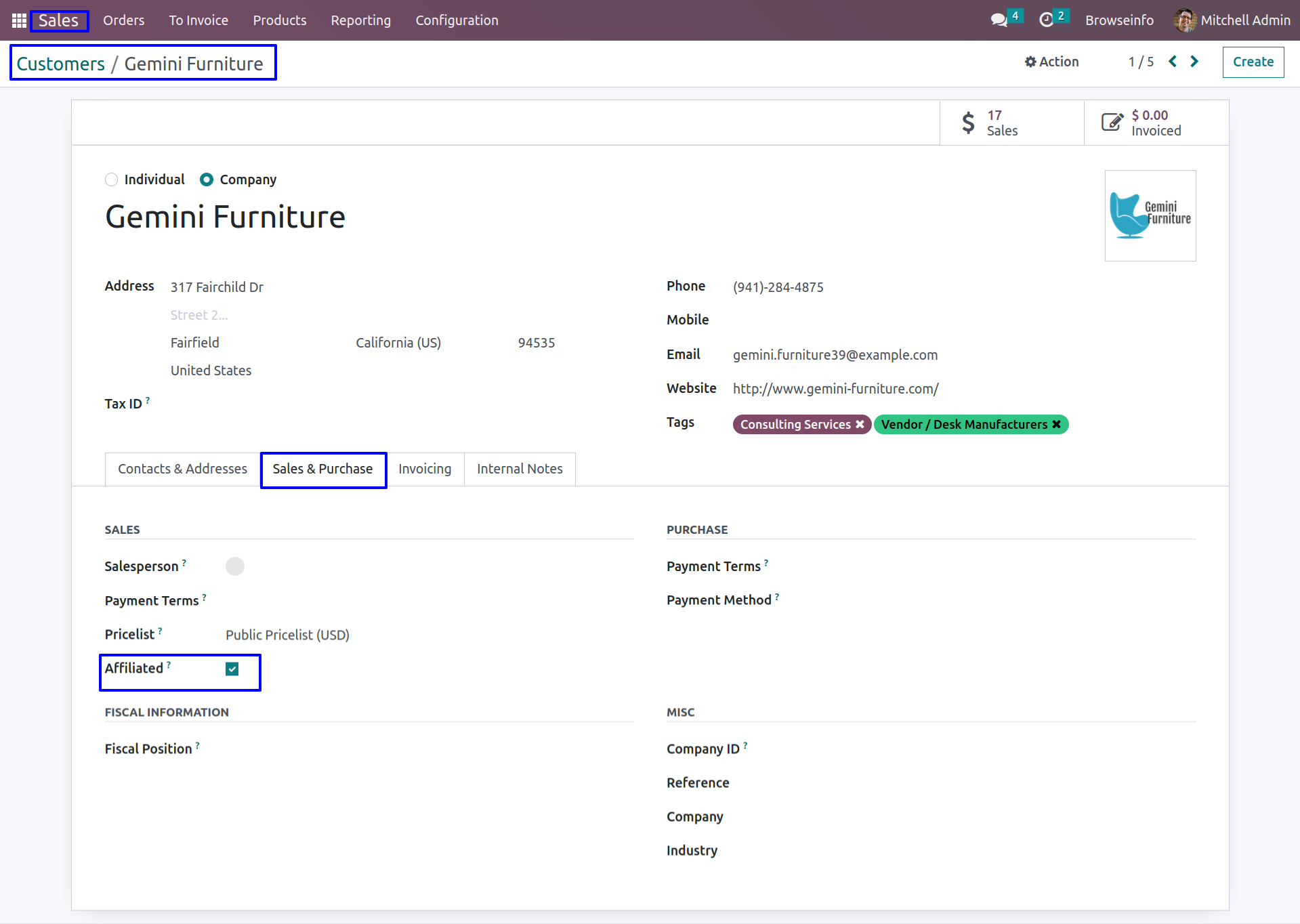
Task: Click the Fairfield city field
Action: 195,343
